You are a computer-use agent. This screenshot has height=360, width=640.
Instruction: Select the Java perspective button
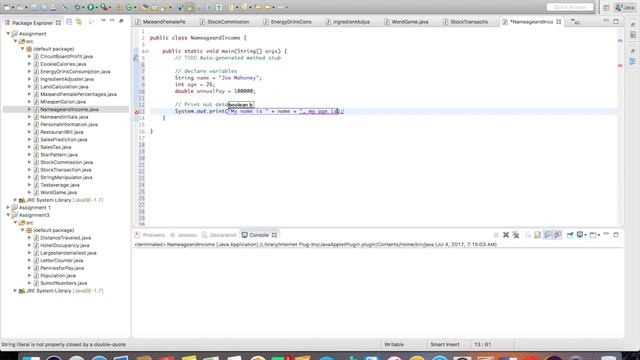[x=625, y=7]
